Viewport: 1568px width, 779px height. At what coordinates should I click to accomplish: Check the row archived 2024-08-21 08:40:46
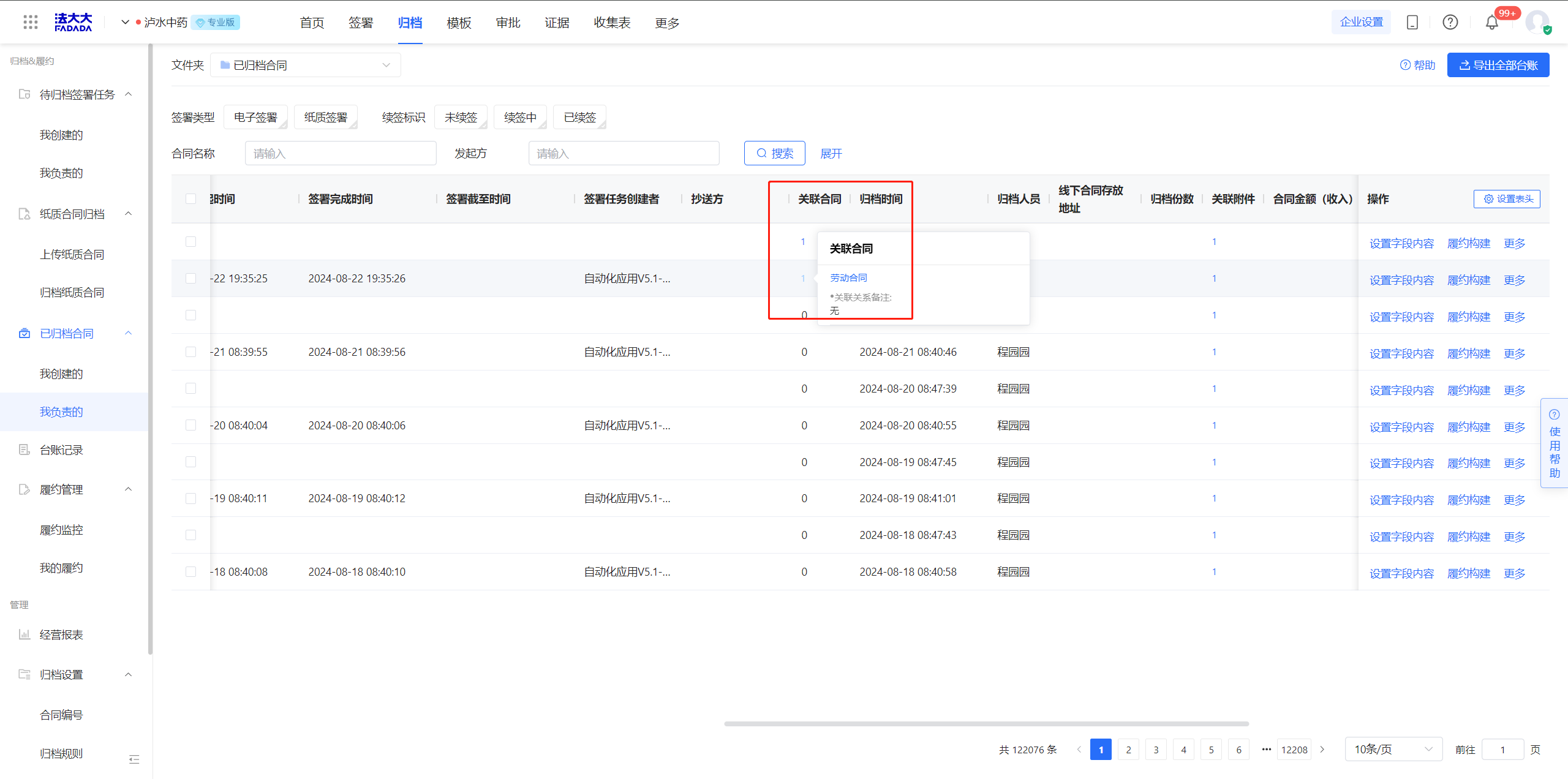[x=190, y=352]
